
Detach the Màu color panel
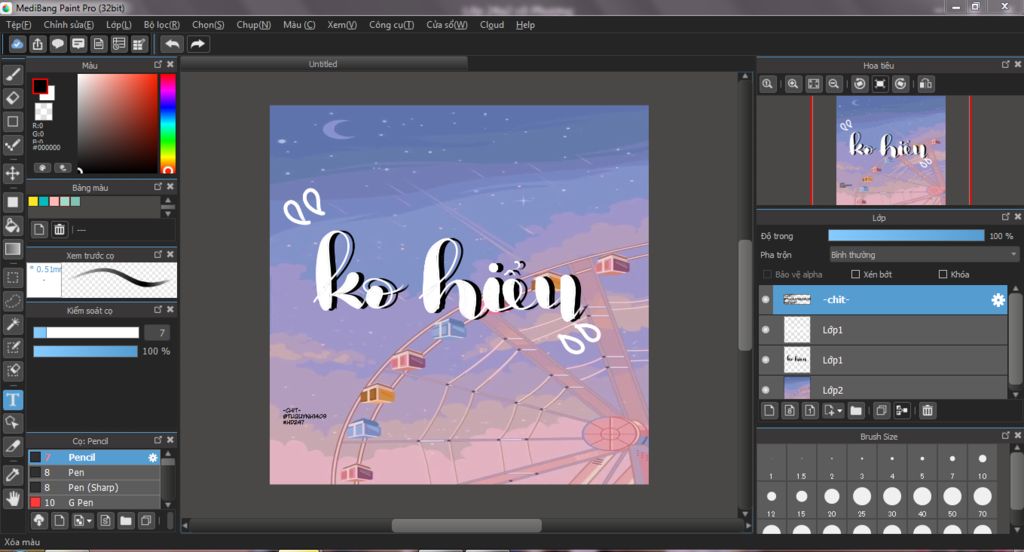pyautogui.click(x=158, y=64)
